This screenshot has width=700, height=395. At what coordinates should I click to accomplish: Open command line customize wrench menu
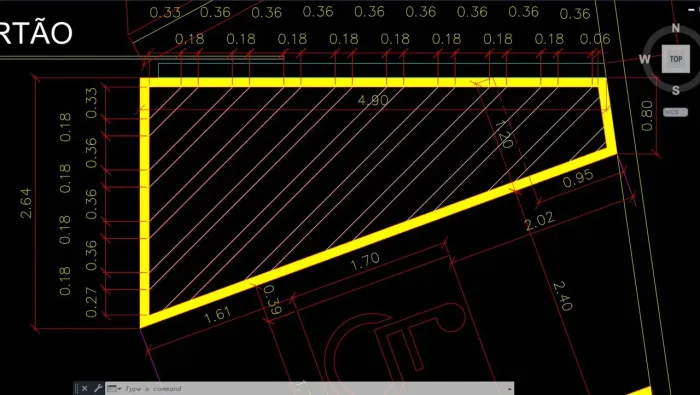click(98, 388)
